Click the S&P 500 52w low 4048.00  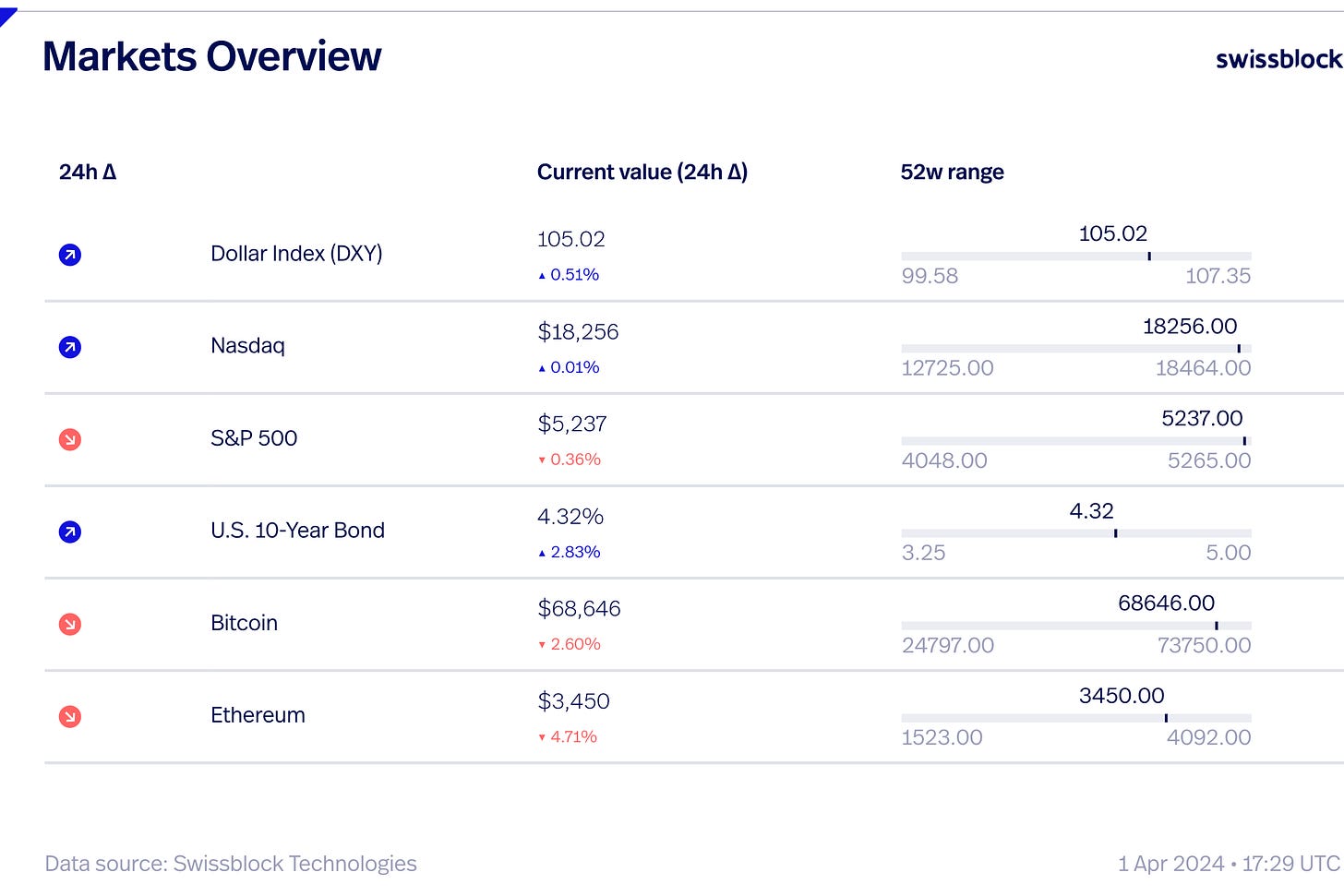tap(944, 460)
